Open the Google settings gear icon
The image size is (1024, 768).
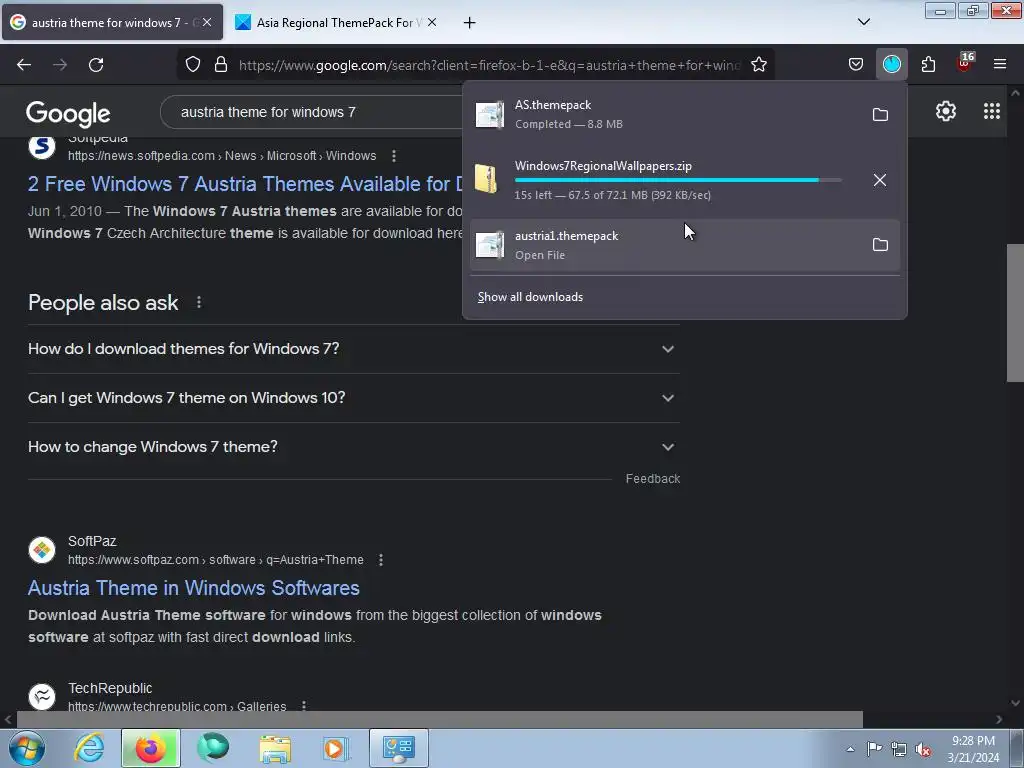pos(945,112)
